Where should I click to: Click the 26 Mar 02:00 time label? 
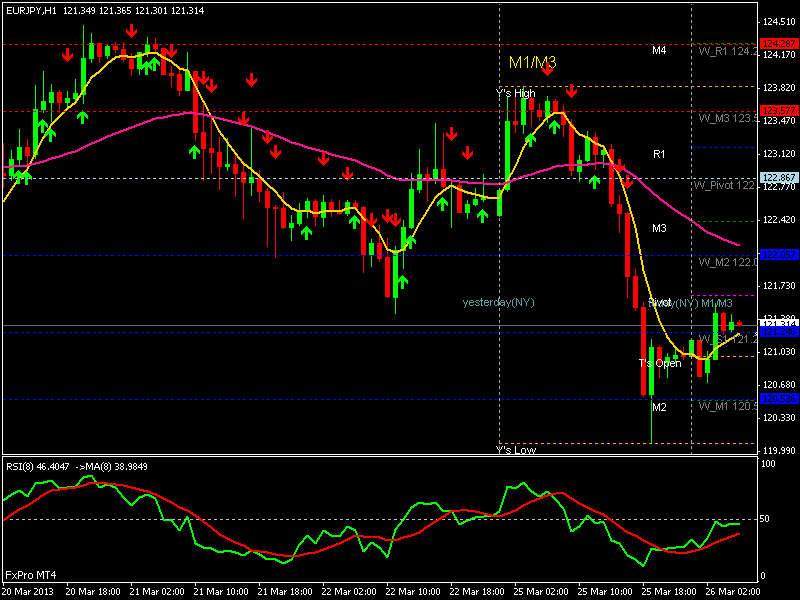(733, 591)
